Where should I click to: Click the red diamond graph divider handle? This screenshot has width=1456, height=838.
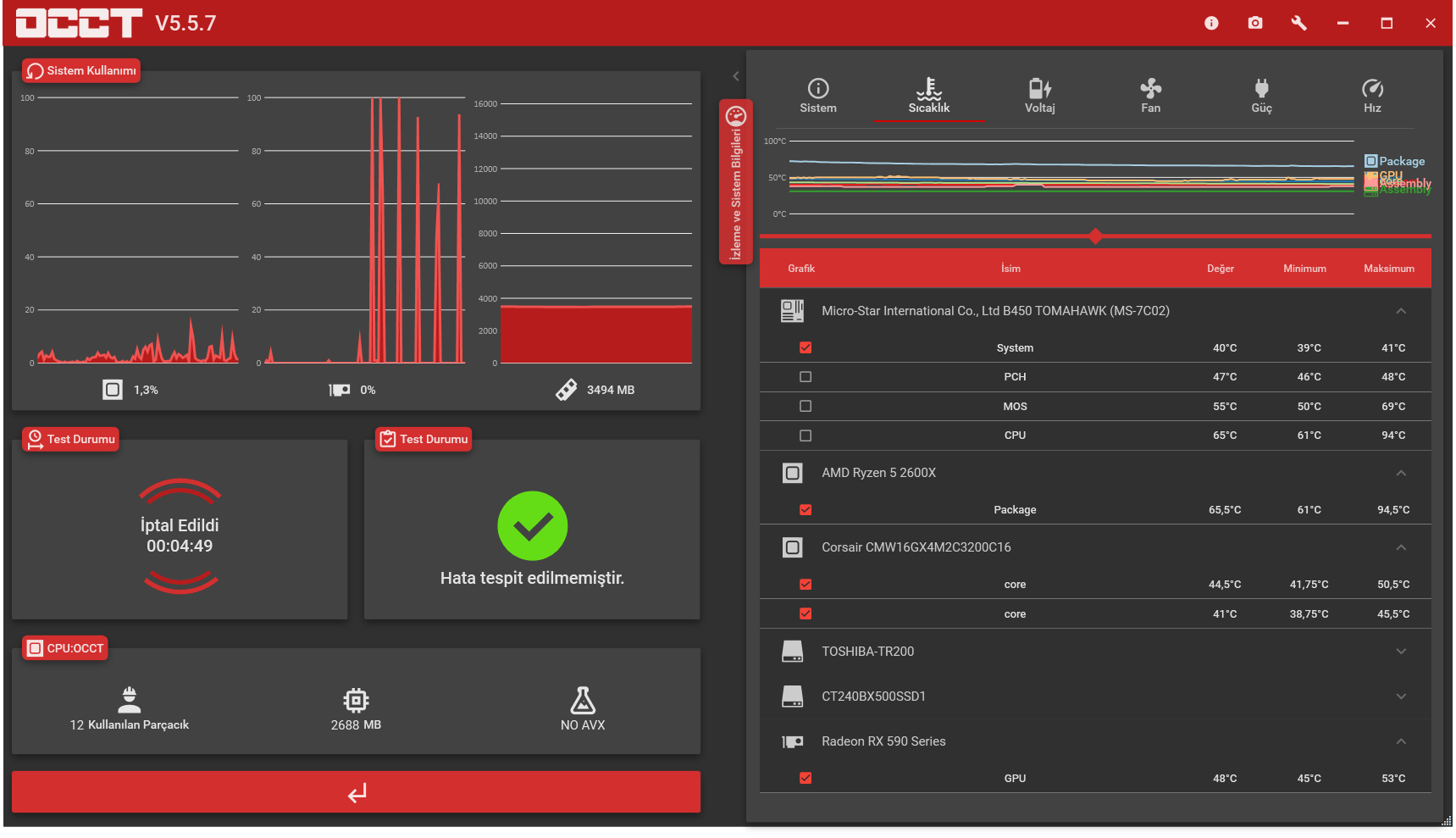point(1095,236)
